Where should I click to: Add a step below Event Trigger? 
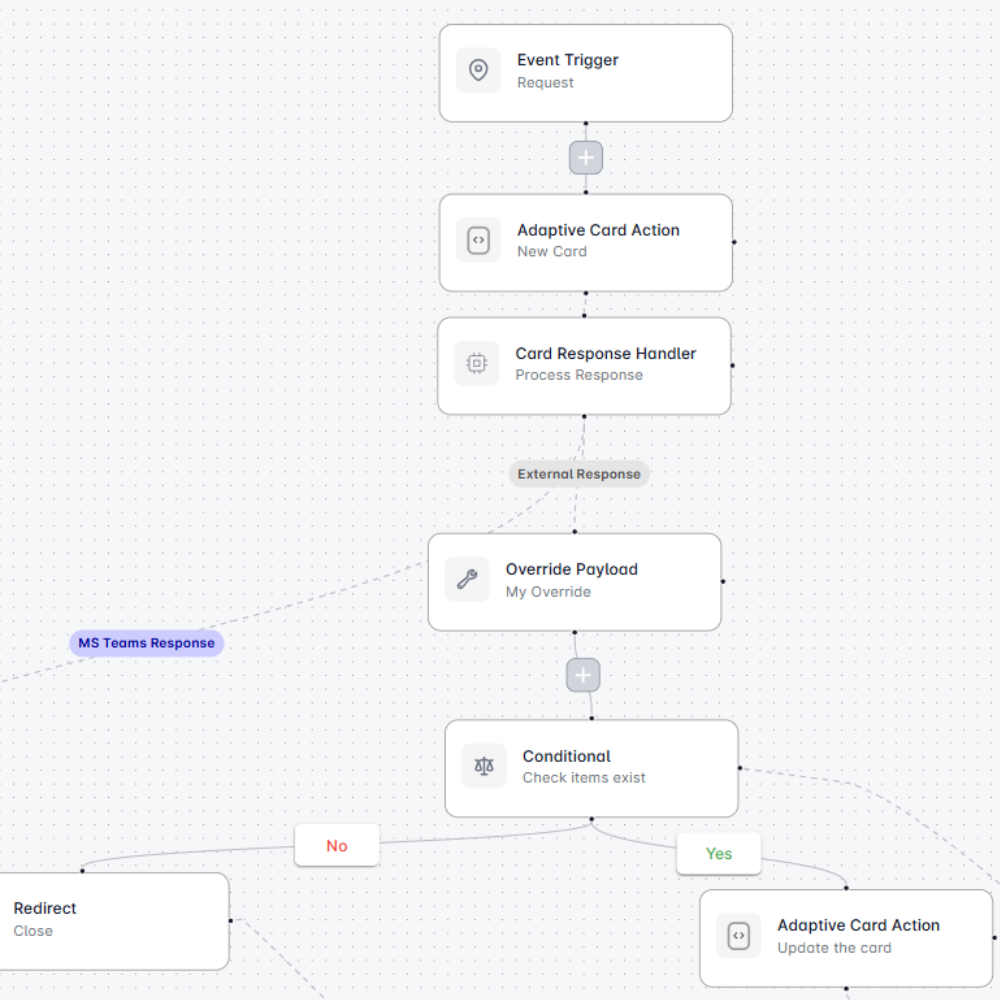click(x=585, y=158)
